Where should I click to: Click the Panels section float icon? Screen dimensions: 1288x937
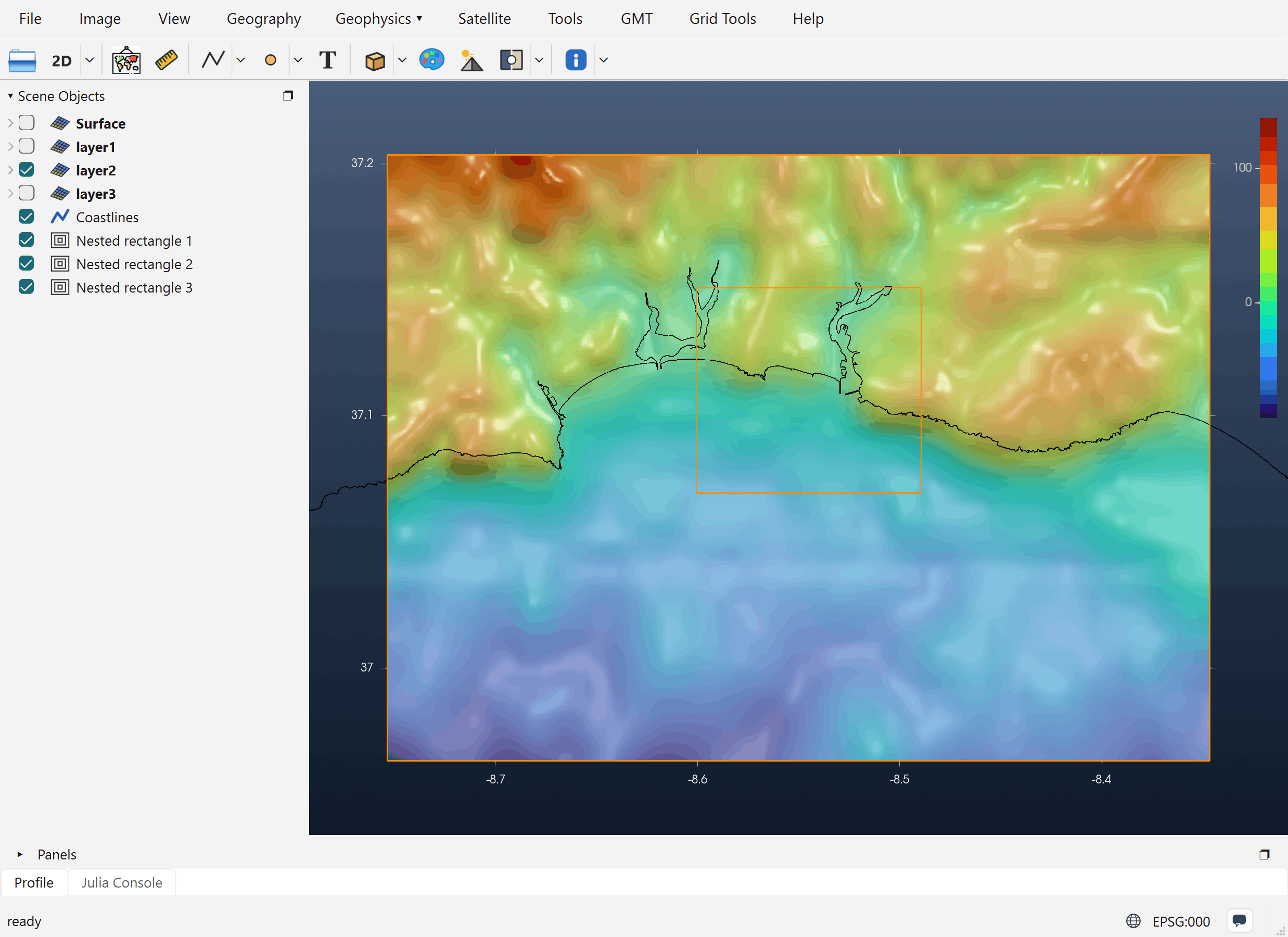[x=1264, y=854]
